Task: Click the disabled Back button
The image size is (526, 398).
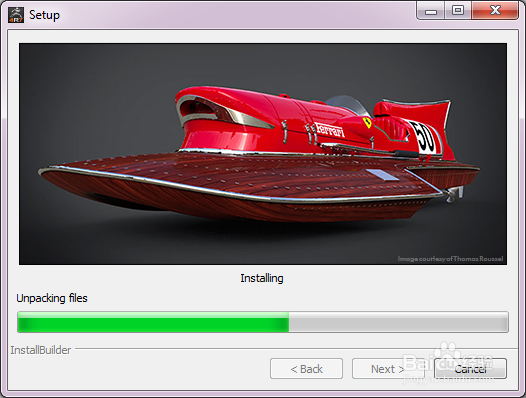Action: 306,369
